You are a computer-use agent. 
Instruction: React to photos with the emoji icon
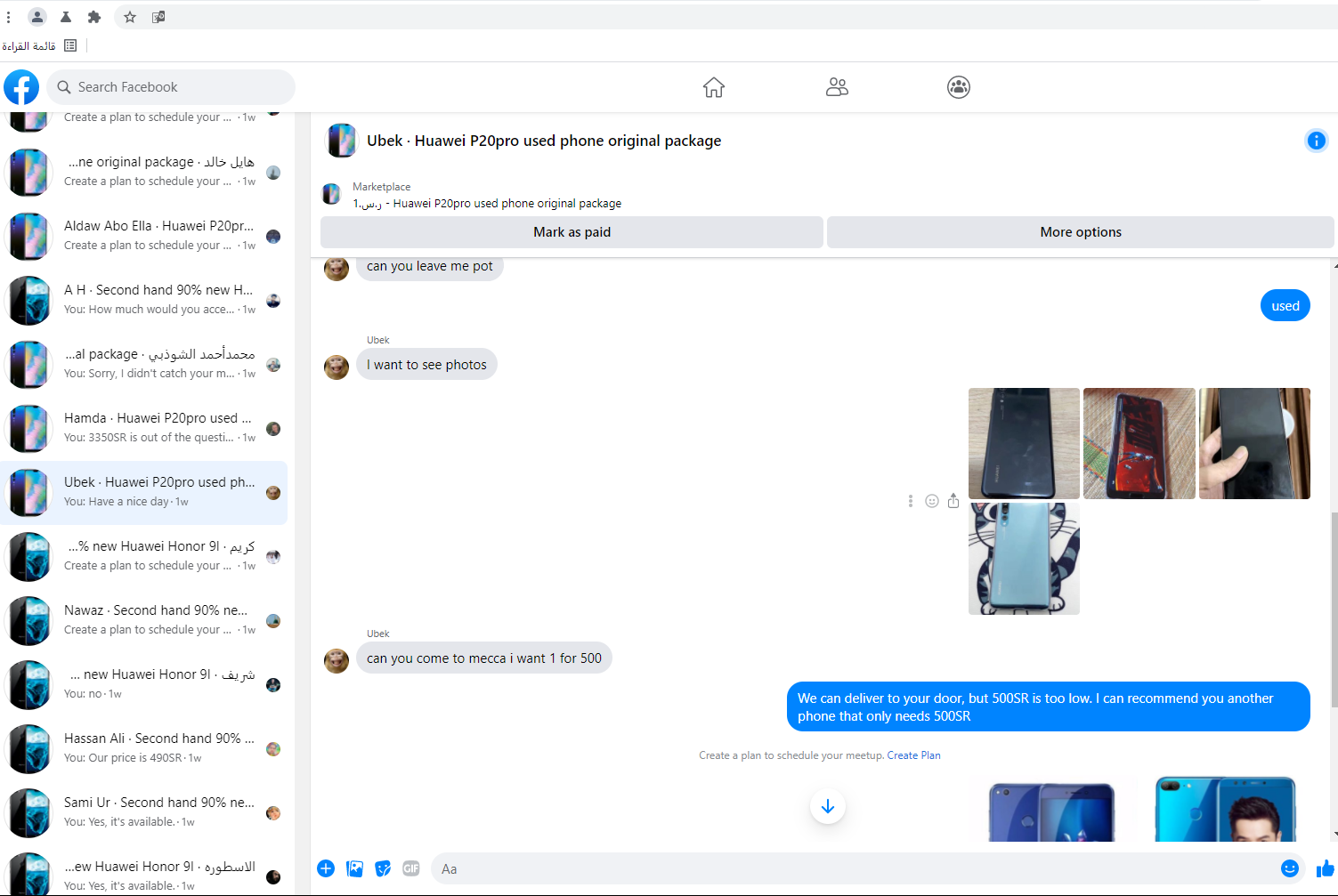(932, 501)
